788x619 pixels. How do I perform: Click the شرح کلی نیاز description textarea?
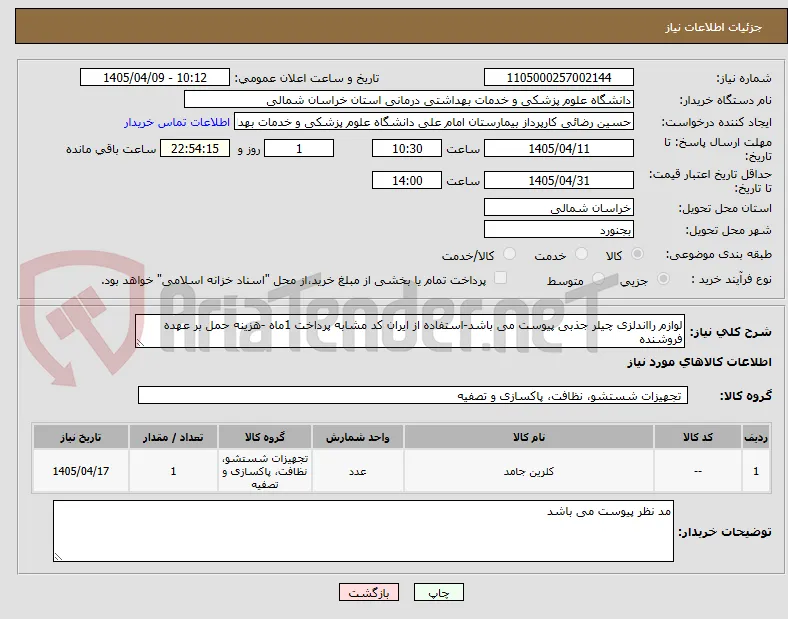[x=410, y=332]
